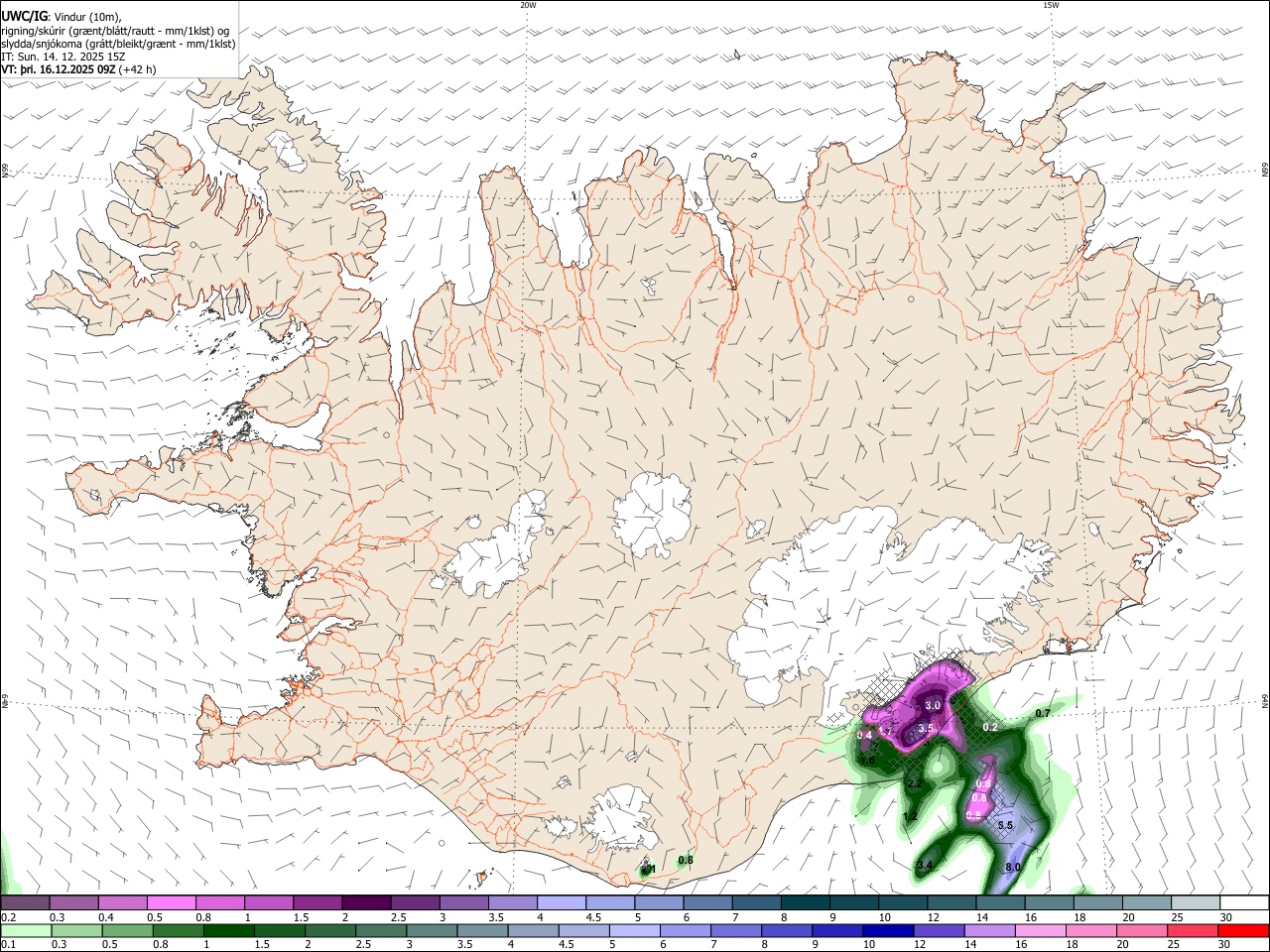The width and height of the screenshot is (1270, 952).
Task: Click the 2.2 value in the green rain area
Action: click(915, 783)
